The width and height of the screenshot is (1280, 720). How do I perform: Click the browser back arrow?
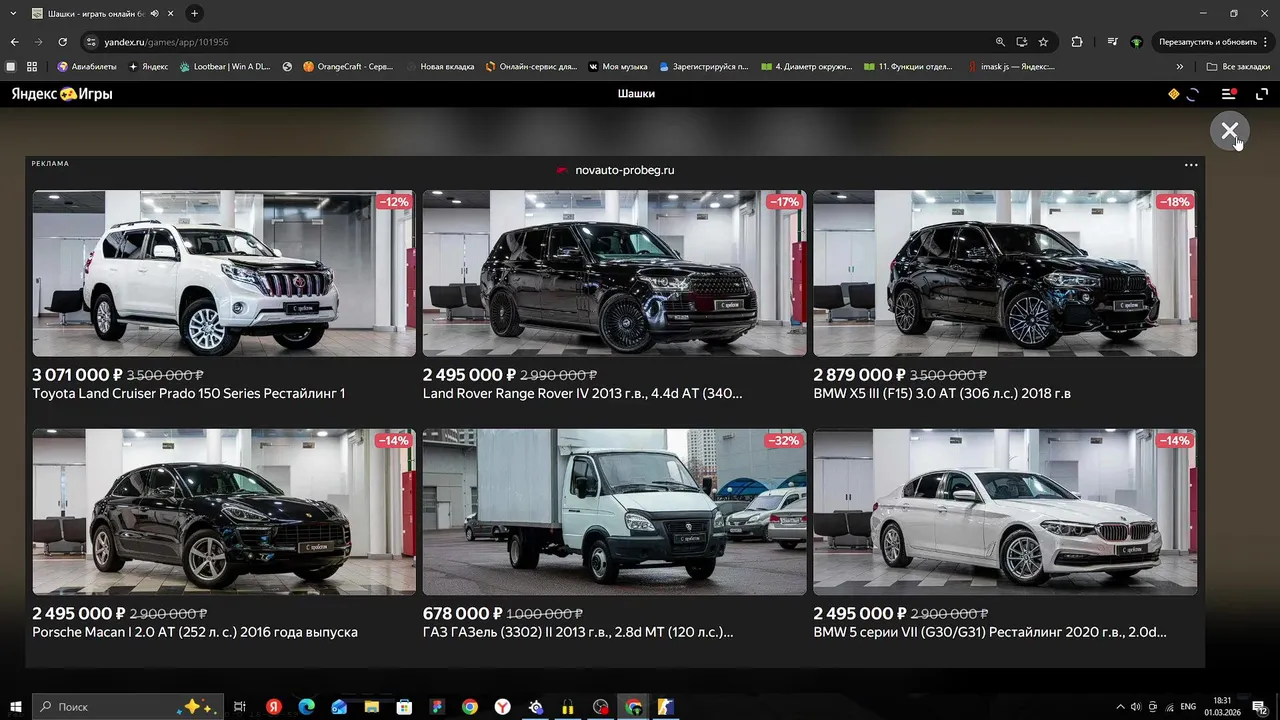pos(14,42)
